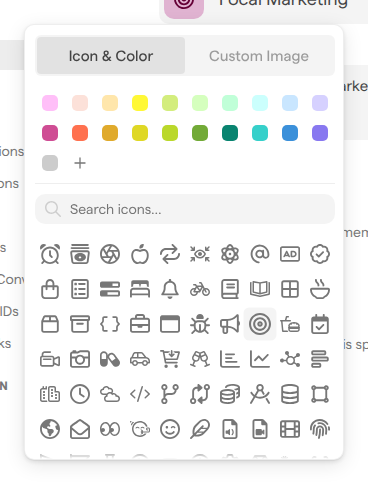Add a custom color with plus button
The height and width of the screenshot is (484, 368).
click(80, 163)
